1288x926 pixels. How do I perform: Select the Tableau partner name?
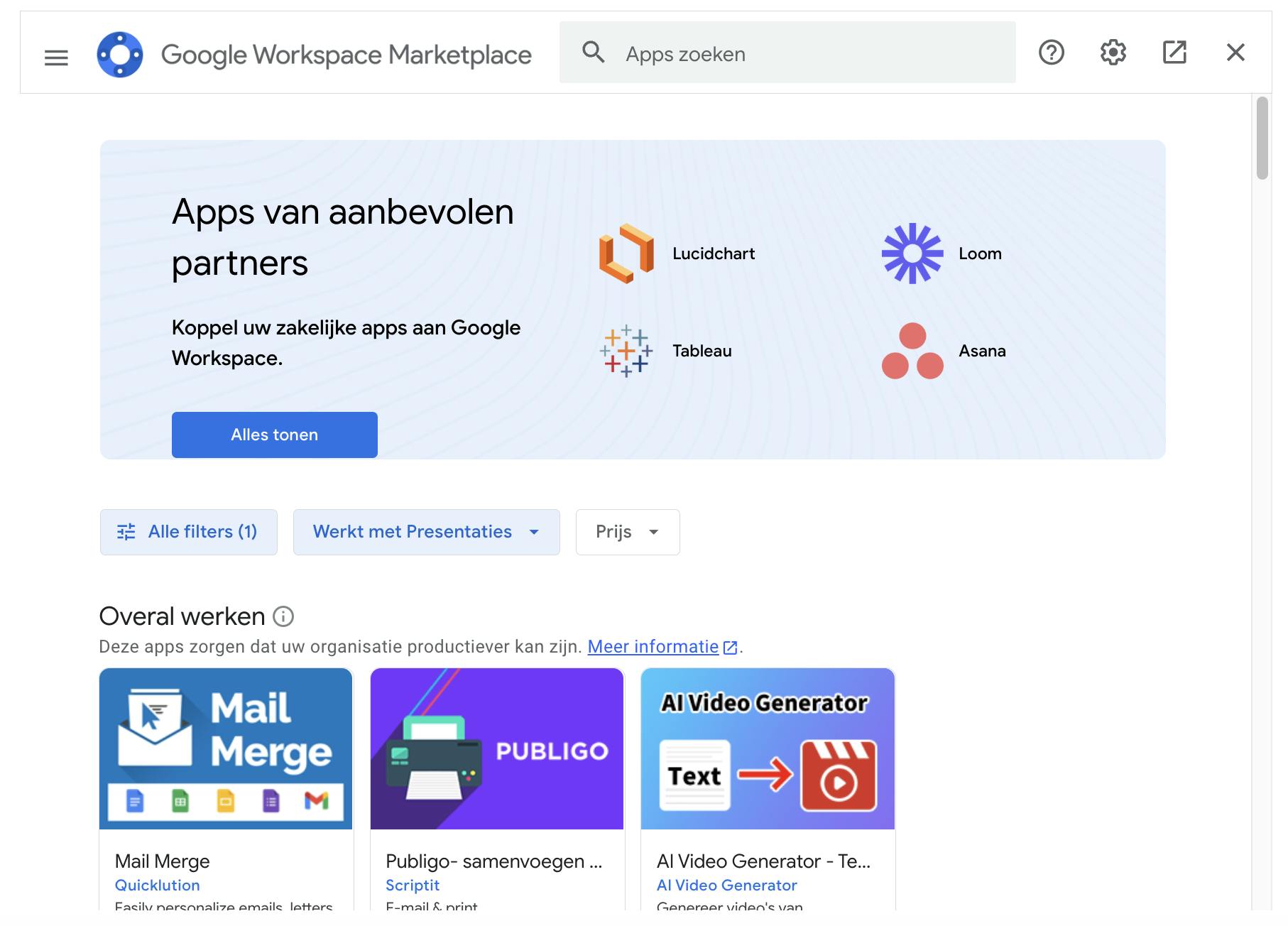click(702, 351)
